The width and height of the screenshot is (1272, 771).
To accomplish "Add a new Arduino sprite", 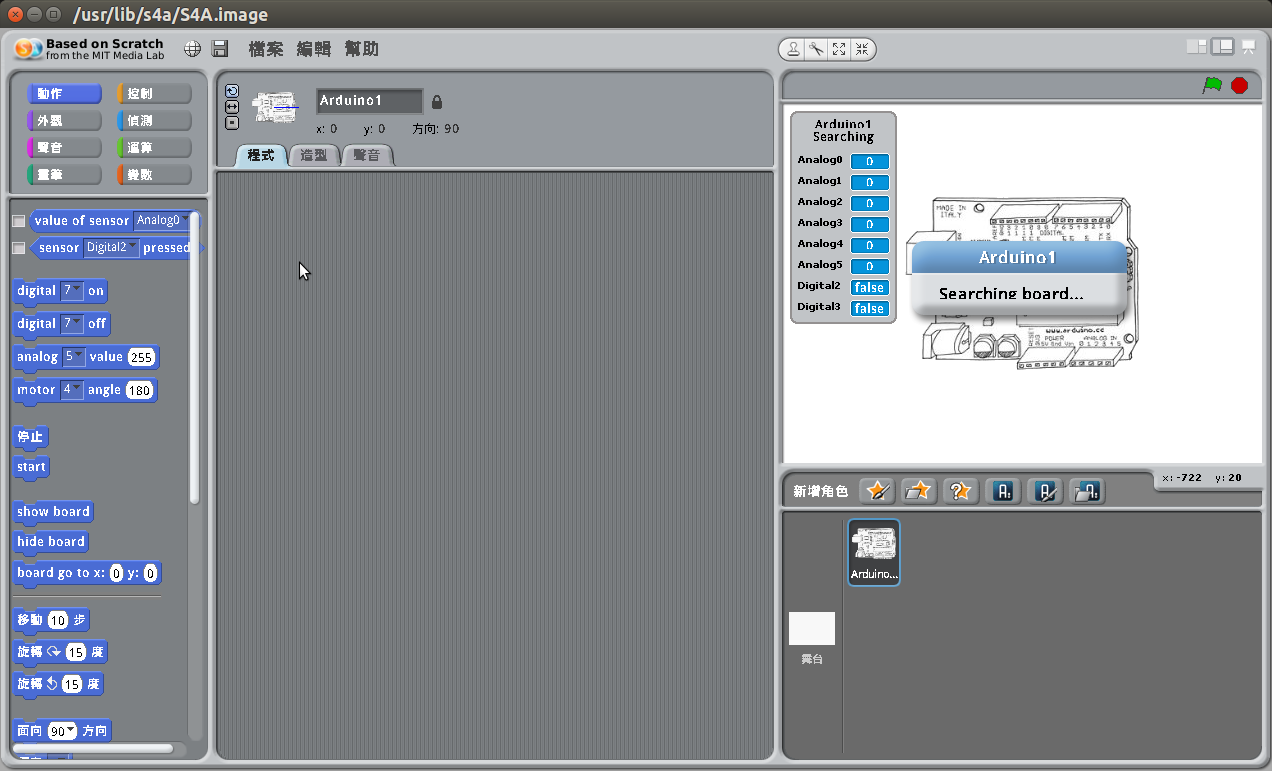I will click(1004, 490).
